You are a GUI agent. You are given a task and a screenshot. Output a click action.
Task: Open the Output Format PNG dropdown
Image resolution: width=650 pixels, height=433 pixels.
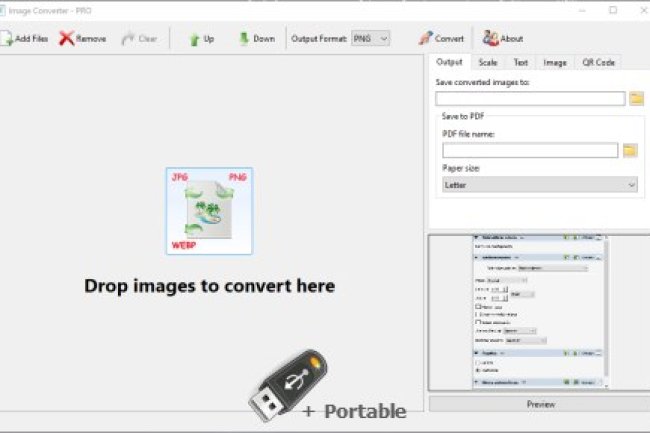coord(370,39)
